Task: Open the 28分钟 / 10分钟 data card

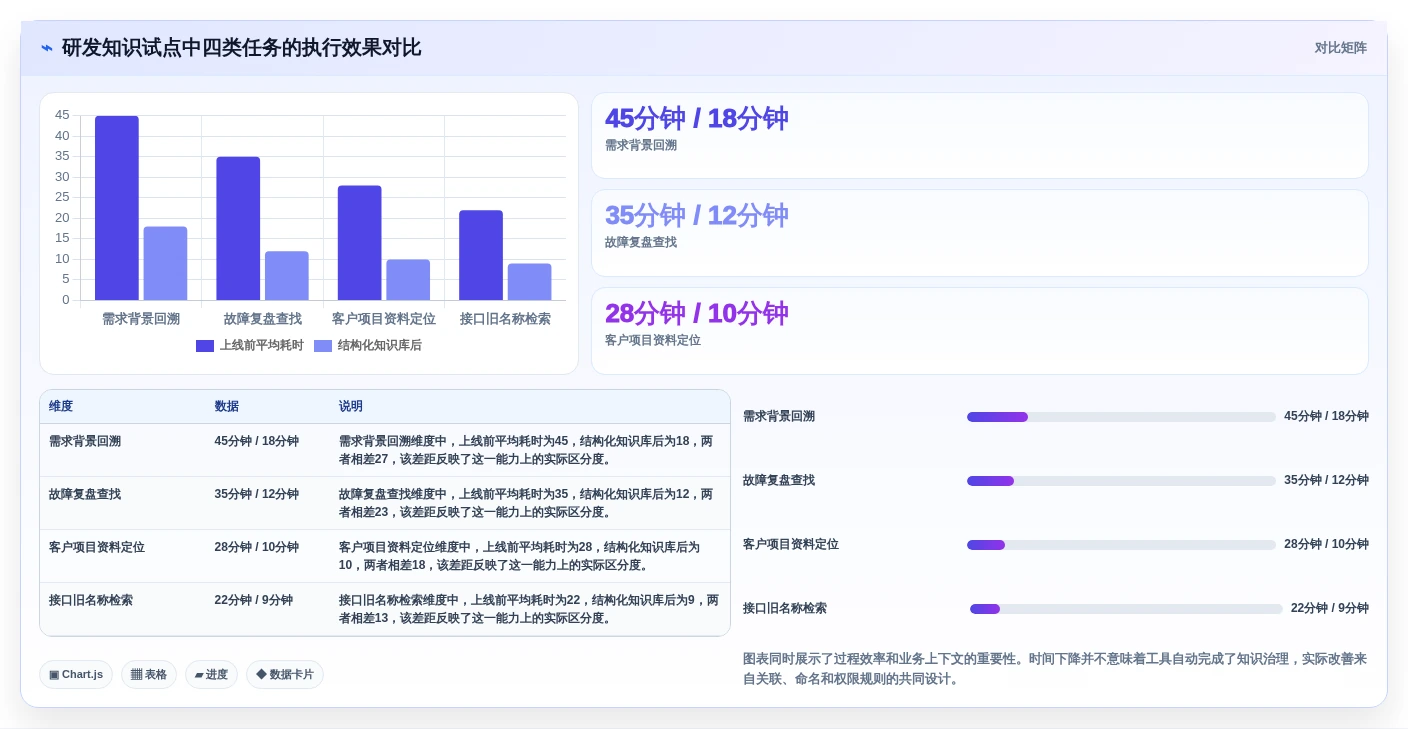Action: click(979, 331)
